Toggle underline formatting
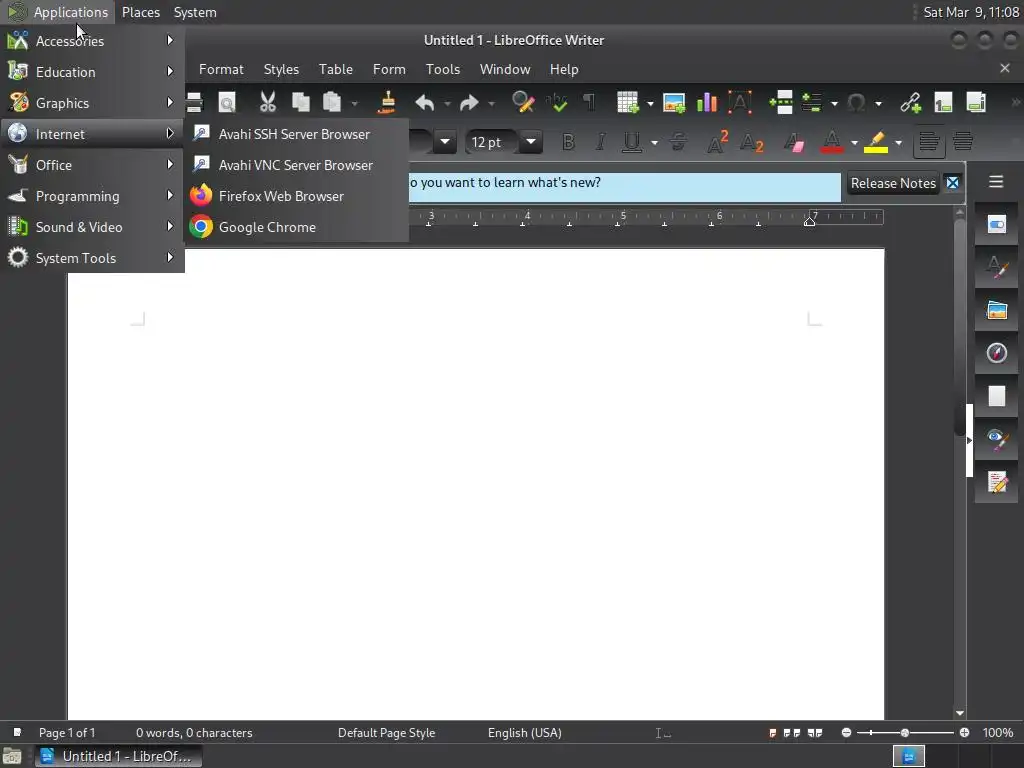The height and width of the screenshot is (768, 1024). (632, 142)
